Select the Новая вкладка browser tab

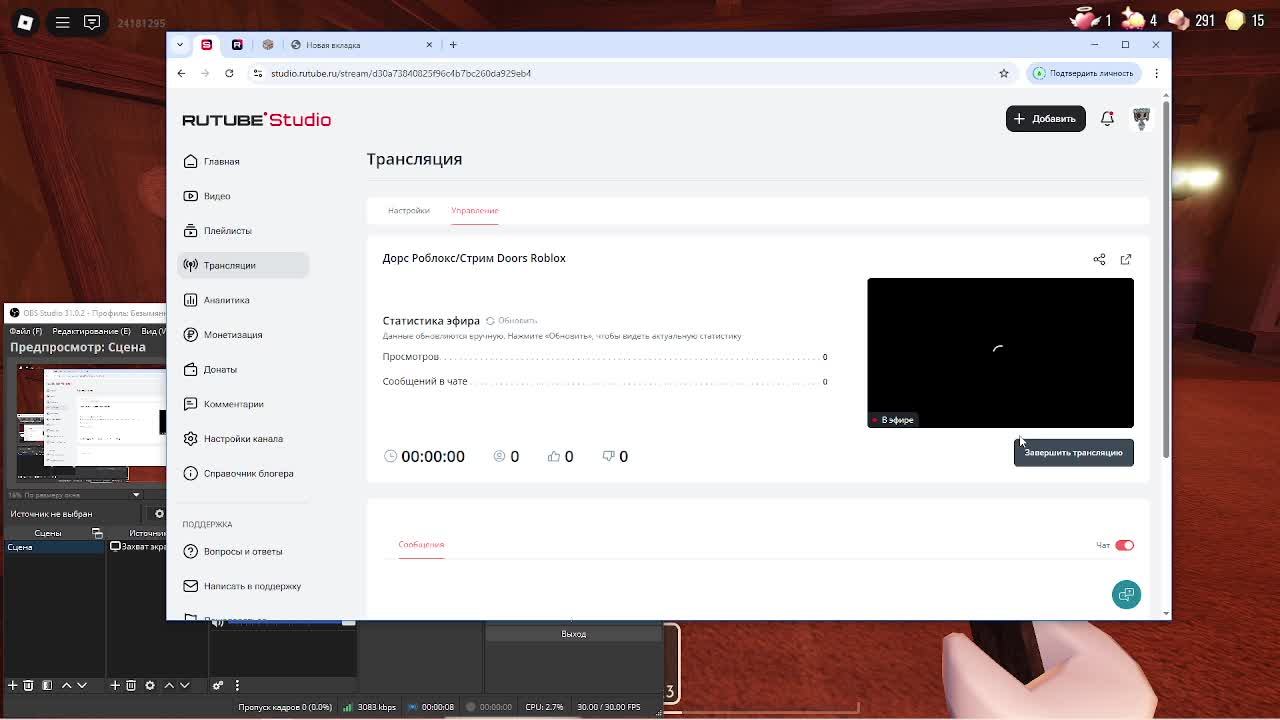(x=362, y=45)
